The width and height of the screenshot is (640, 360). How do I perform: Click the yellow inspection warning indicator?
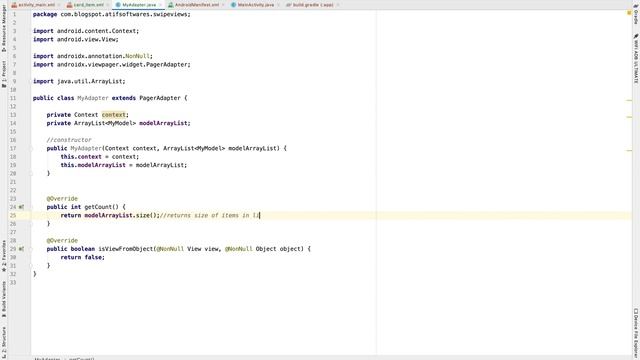(629, 13)
